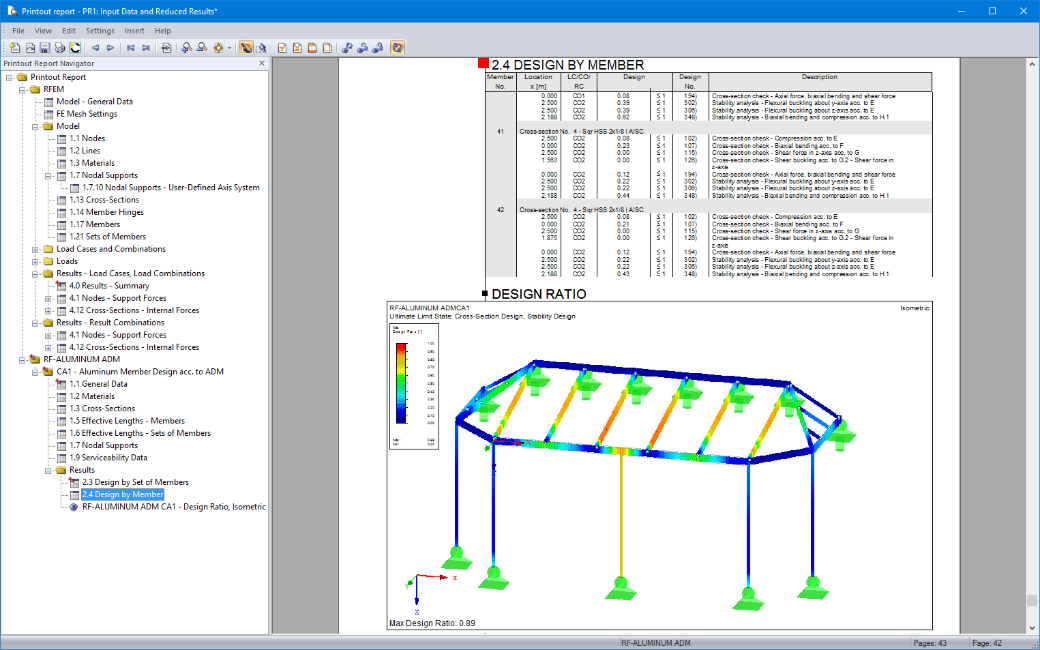Open the Settings menu
Screen dimensions: 1040x650
(x=100, y=31)
